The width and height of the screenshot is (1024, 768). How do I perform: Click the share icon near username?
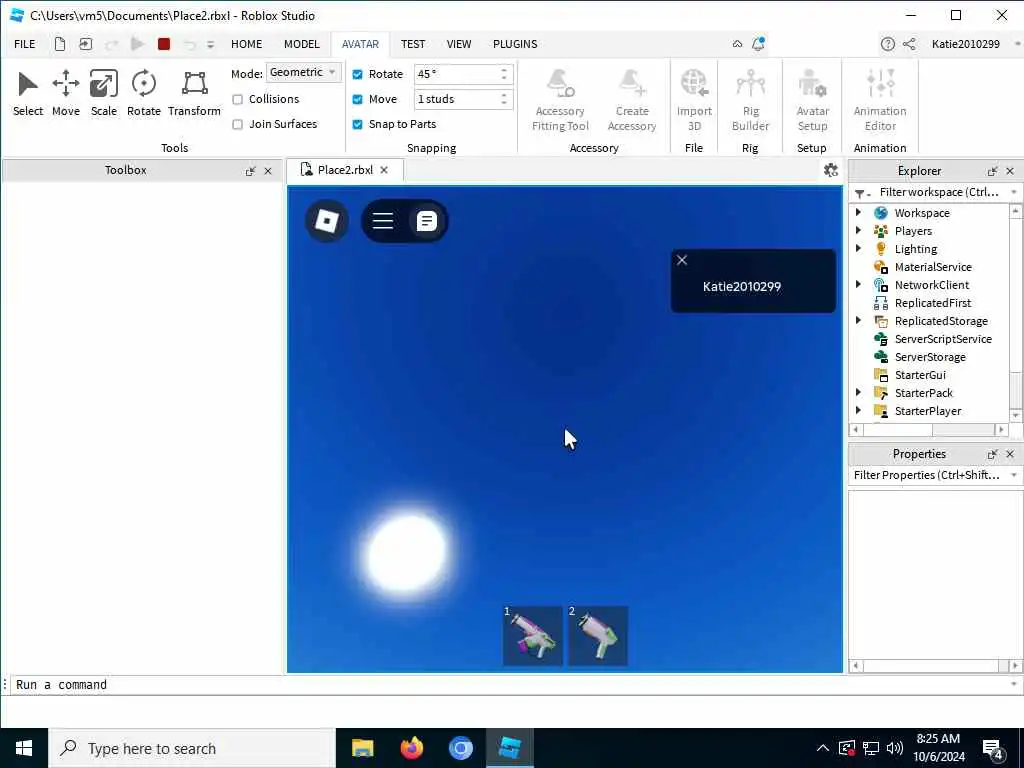[909, 44]
